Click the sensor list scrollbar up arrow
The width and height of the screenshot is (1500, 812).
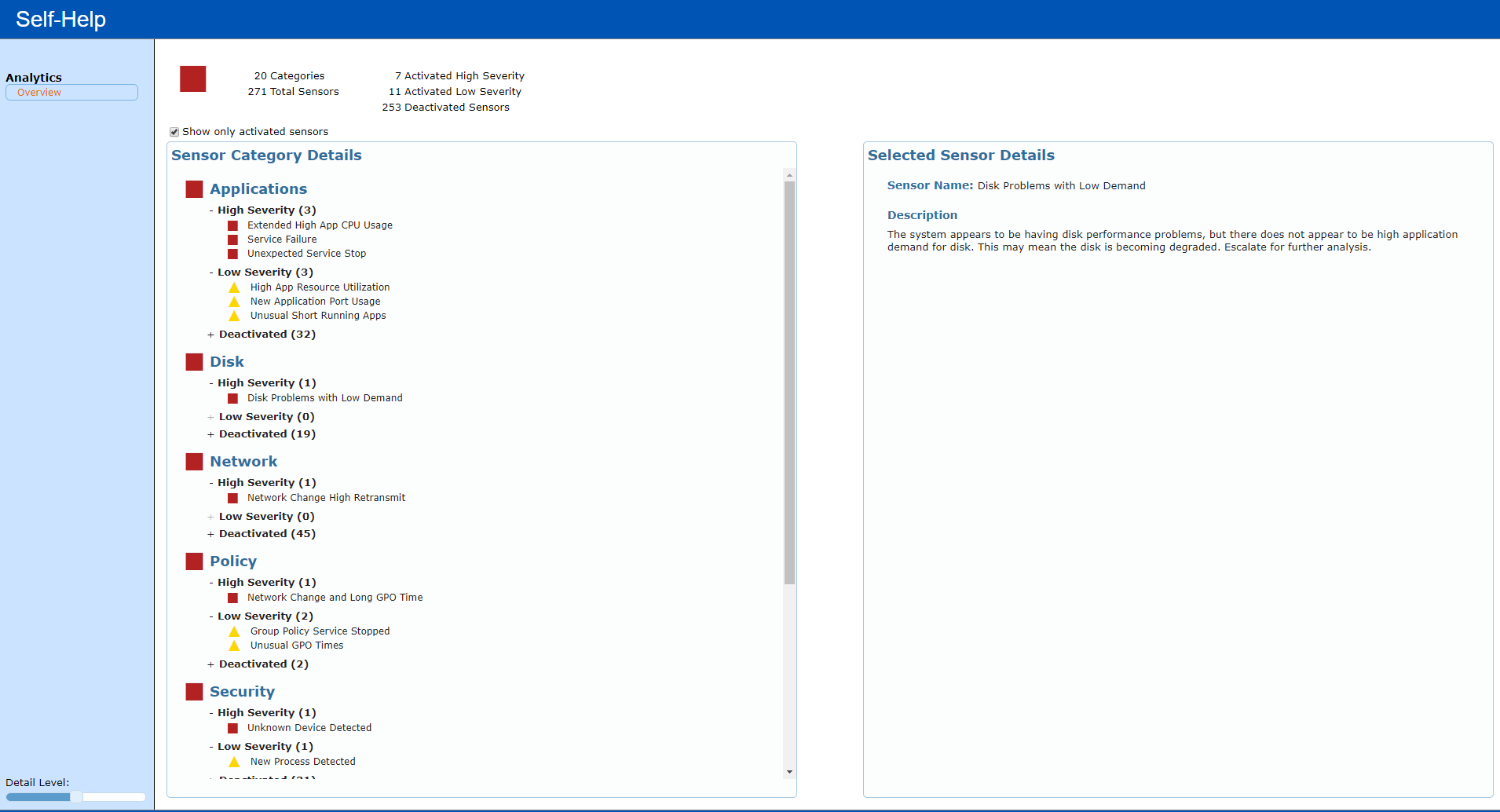coord(789,174)
